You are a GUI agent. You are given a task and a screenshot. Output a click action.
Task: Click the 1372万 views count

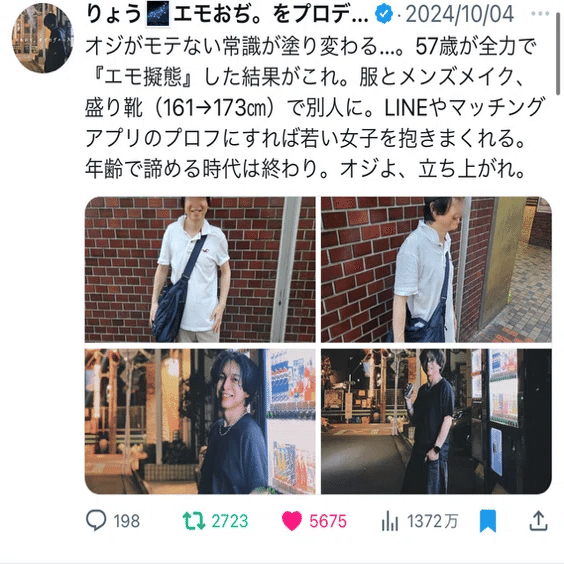click(432, 521)
